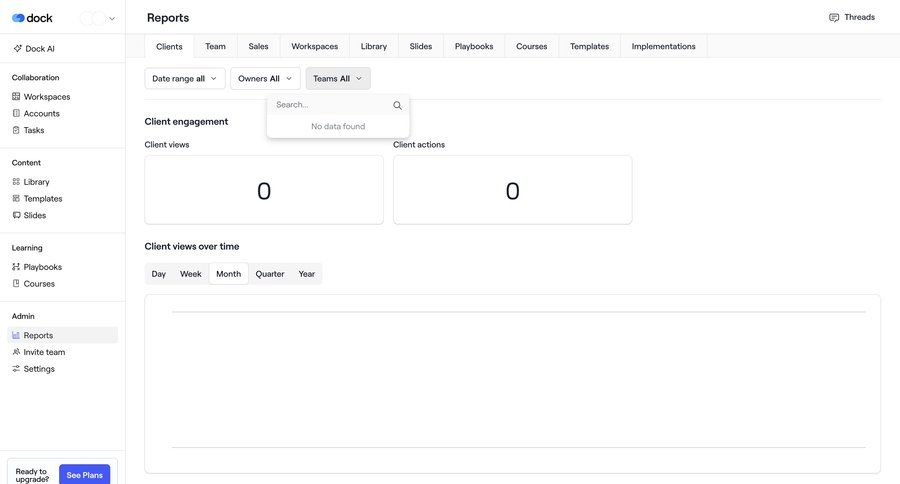Image resolution: width=900 pixels, height=484 pixels.
Task: Click the Library icon in sidebar
Action: tap(16, 181)
